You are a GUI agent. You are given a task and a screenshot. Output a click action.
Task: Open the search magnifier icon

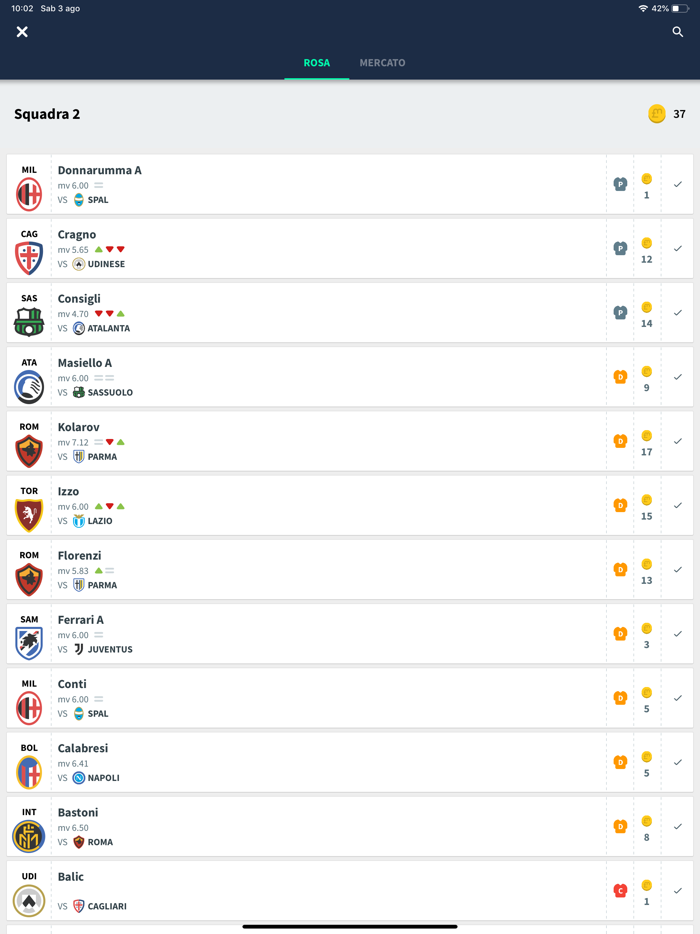coord(678,32)
